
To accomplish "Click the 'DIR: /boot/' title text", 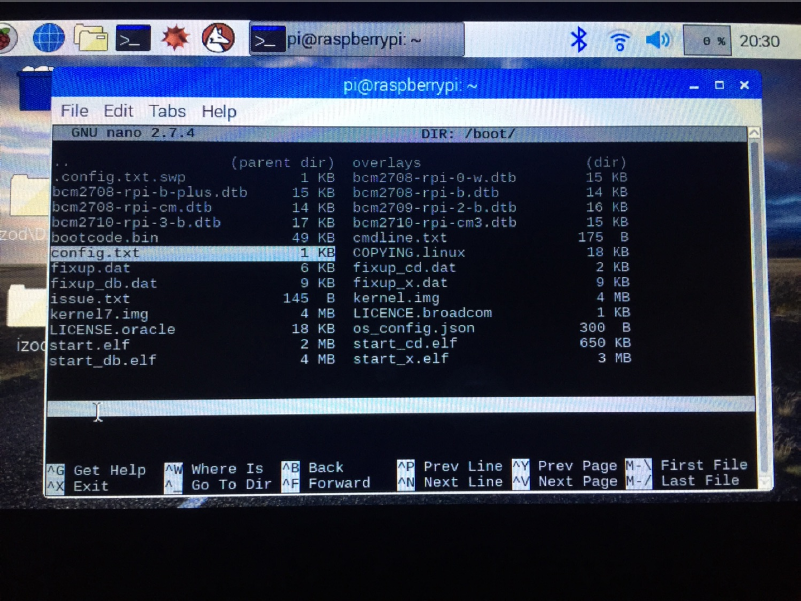I will [x=467, y=134].
